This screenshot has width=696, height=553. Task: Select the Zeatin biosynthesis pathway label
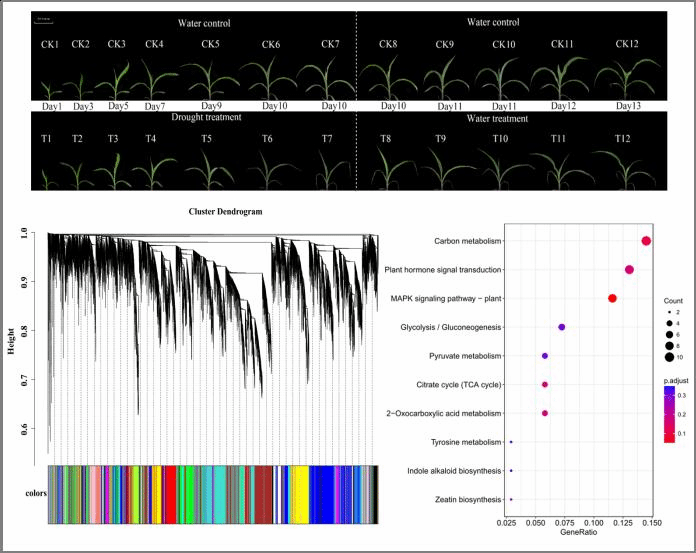(468, 499)
